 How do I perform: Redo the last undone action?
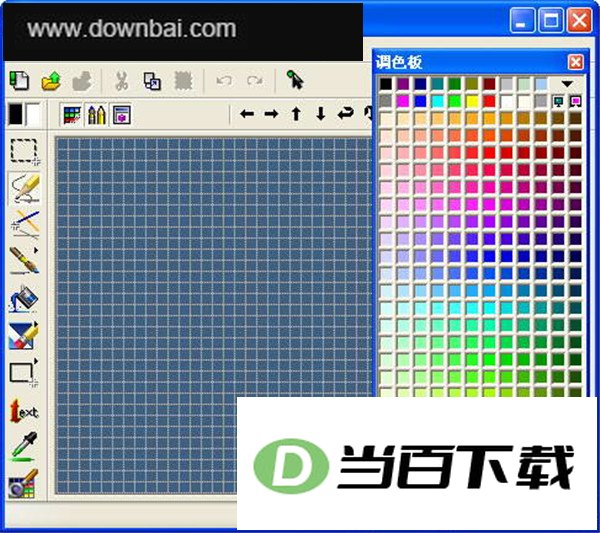coord(255,81)
